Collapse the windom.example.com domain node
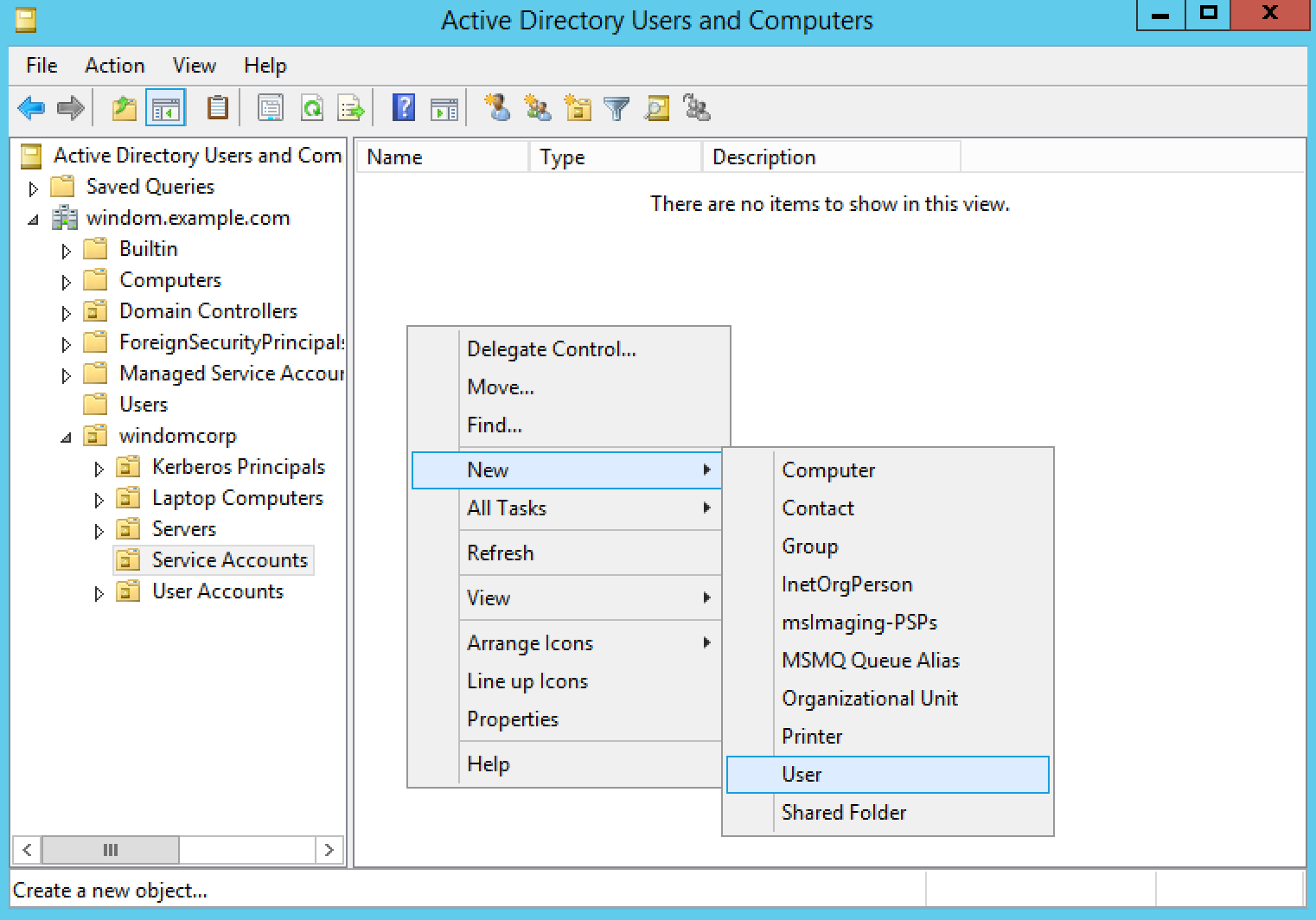This screenshot has width=1316, height=920. (34, 218)
